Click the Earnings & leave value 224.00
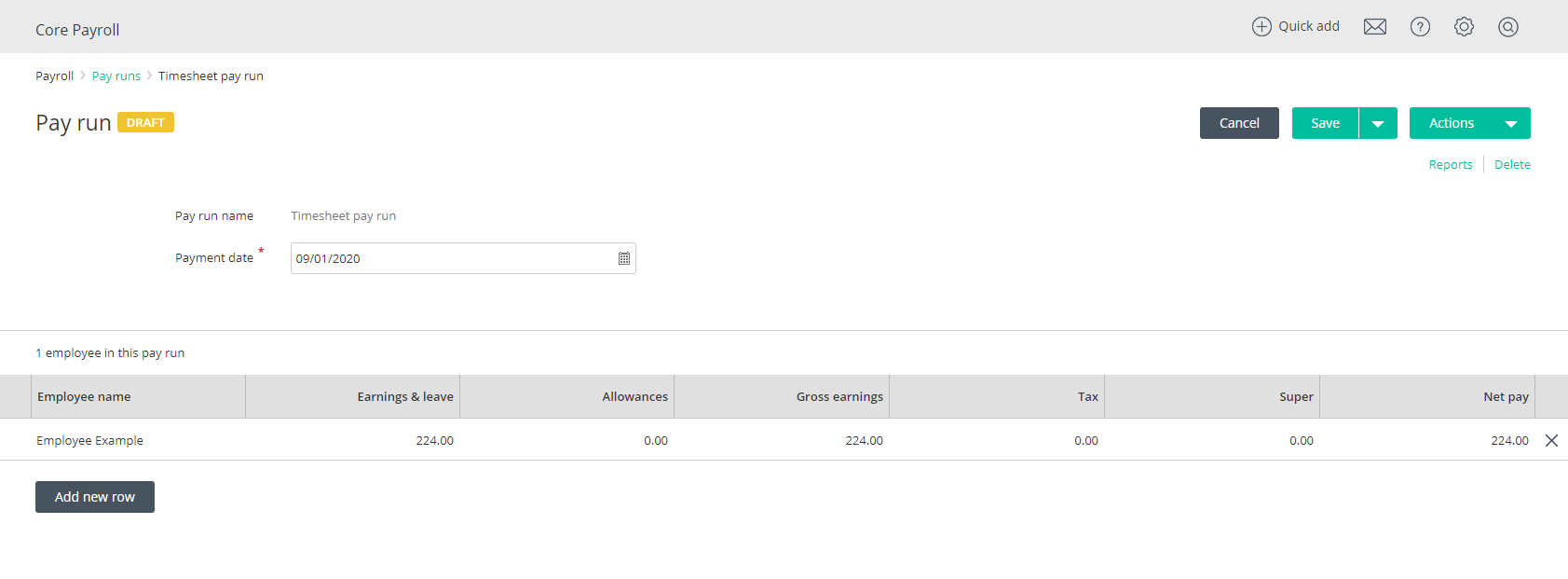This screenshot has width=1568, height=579. click(x=434, y=440)
